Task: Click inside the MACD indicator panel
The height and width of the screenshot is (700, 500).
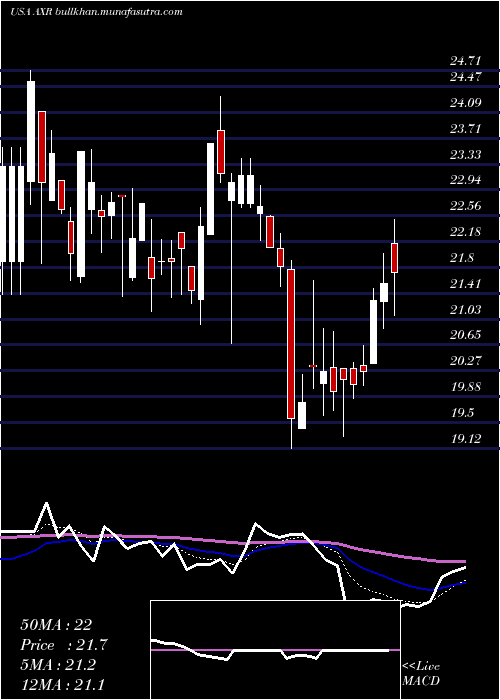Action: point(275,650)
